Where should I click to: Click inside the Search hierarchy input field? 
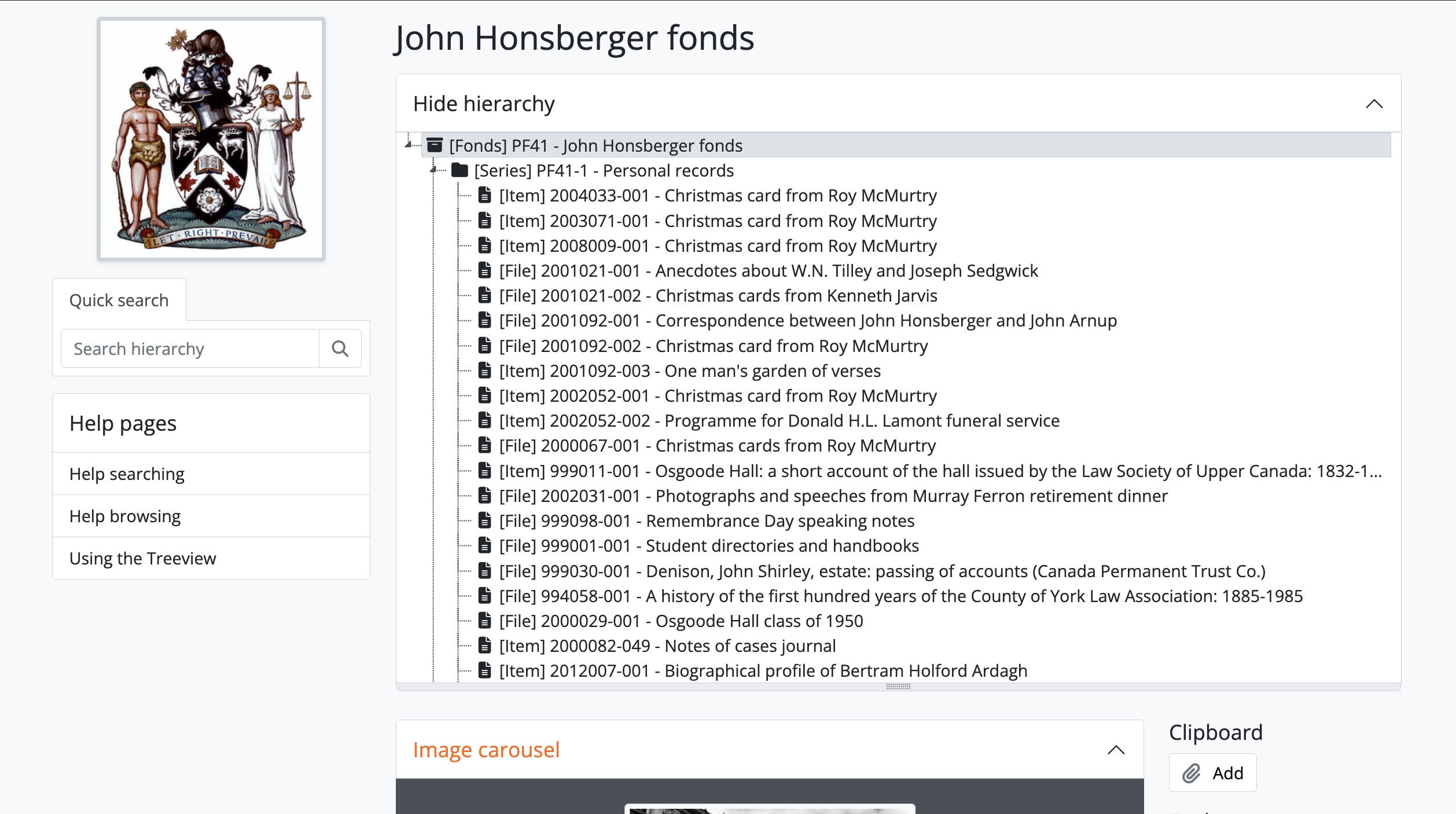point(190,349)
